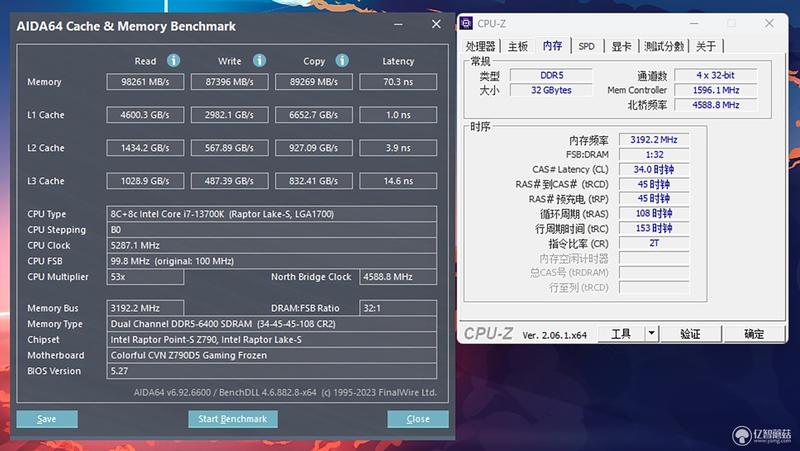Viewport: 800px width, 451px height.
Task: Click the Save button in AIDA64
Action: (x=47, y=419)
